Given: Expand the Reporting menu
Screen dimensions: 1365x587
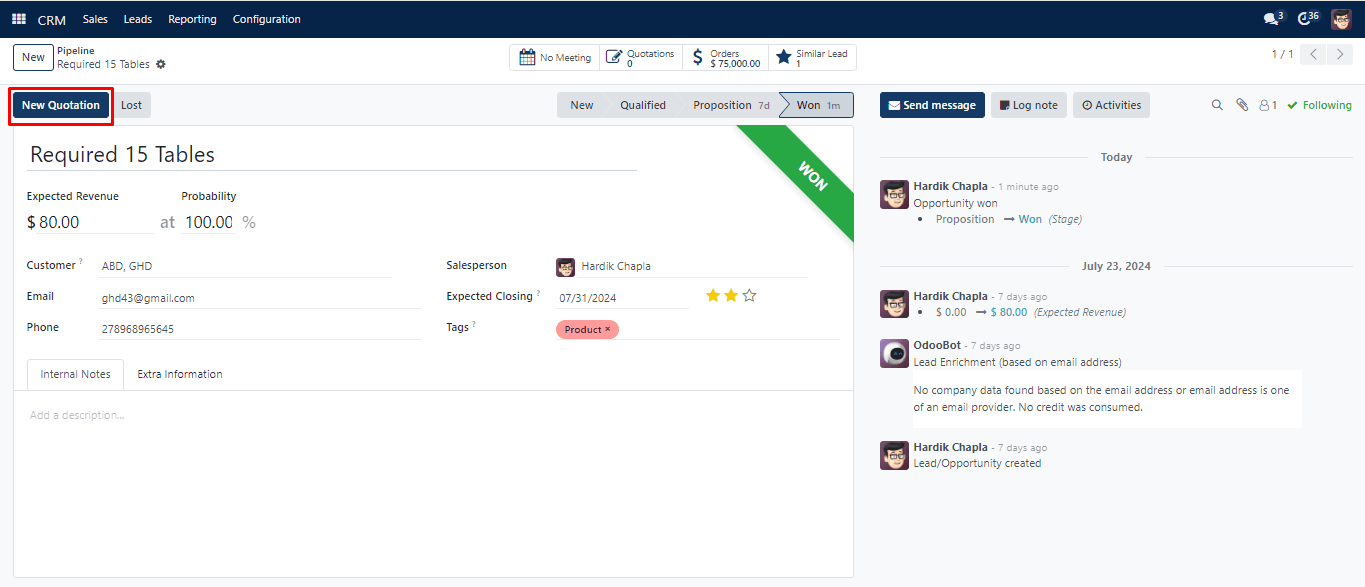Looking at the screenshot, I should [192, 19].
